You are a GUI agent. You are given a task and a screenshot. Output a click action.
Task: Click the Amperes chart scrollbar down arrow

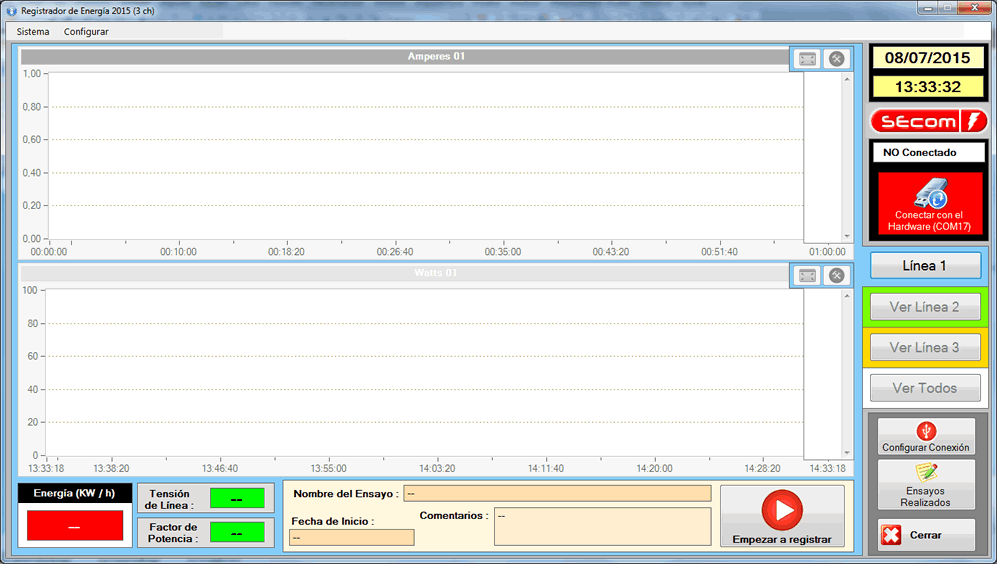(x=847, y=236)
